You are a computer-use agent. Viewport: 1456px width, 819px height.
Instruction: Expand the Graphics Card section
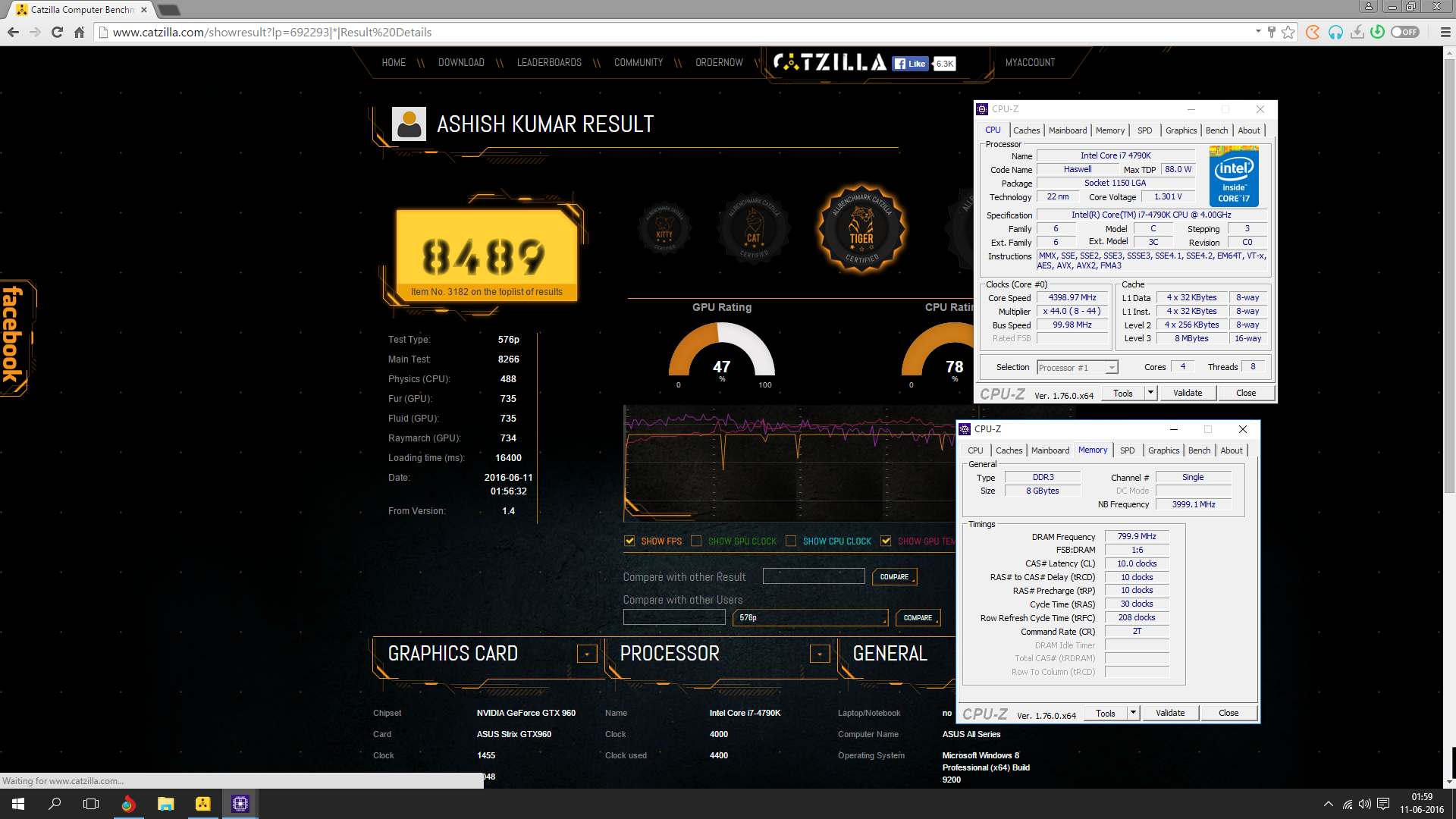[587, 654]
